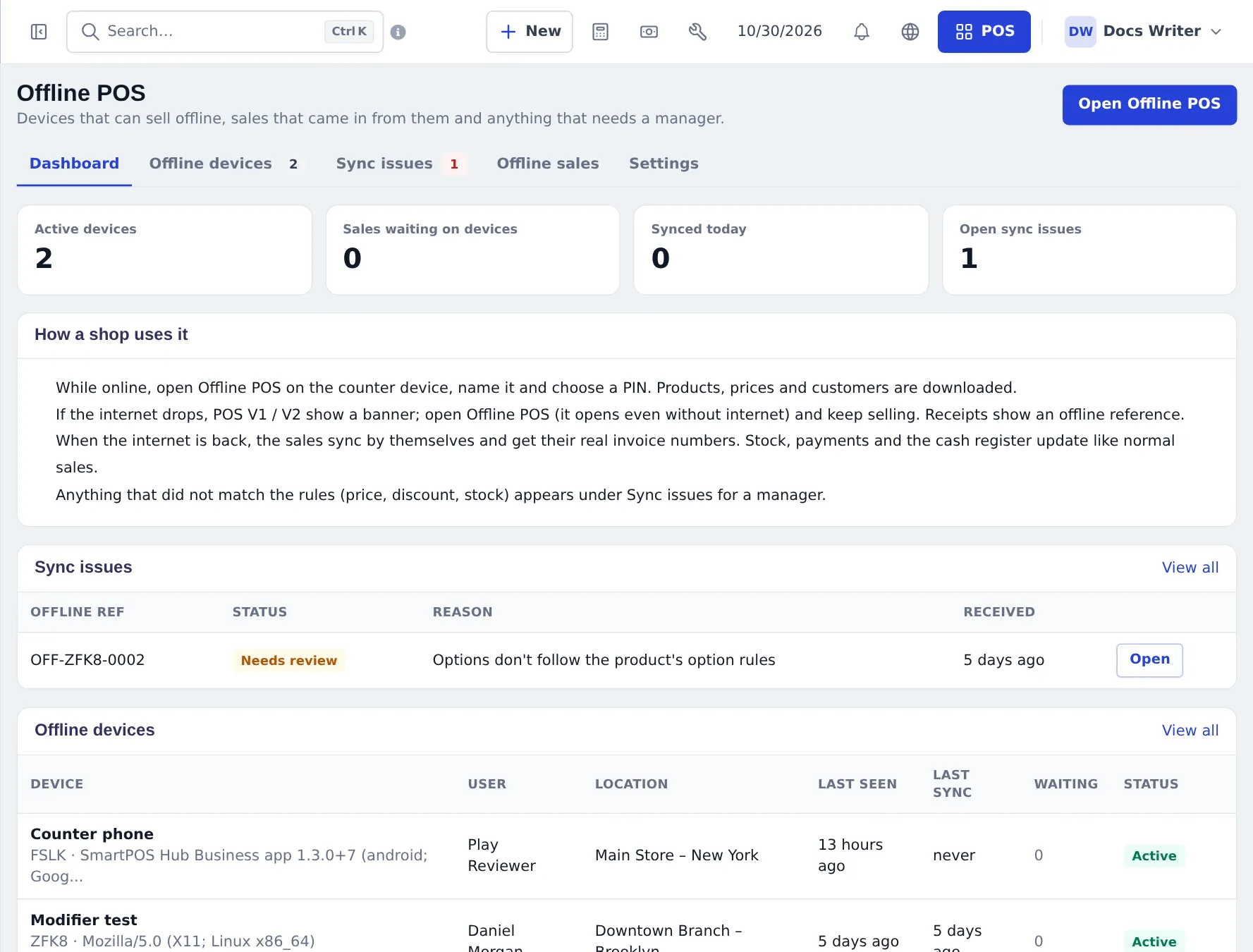
Task: Click the Play Reviewer user cell
Action: click(501, 855)
